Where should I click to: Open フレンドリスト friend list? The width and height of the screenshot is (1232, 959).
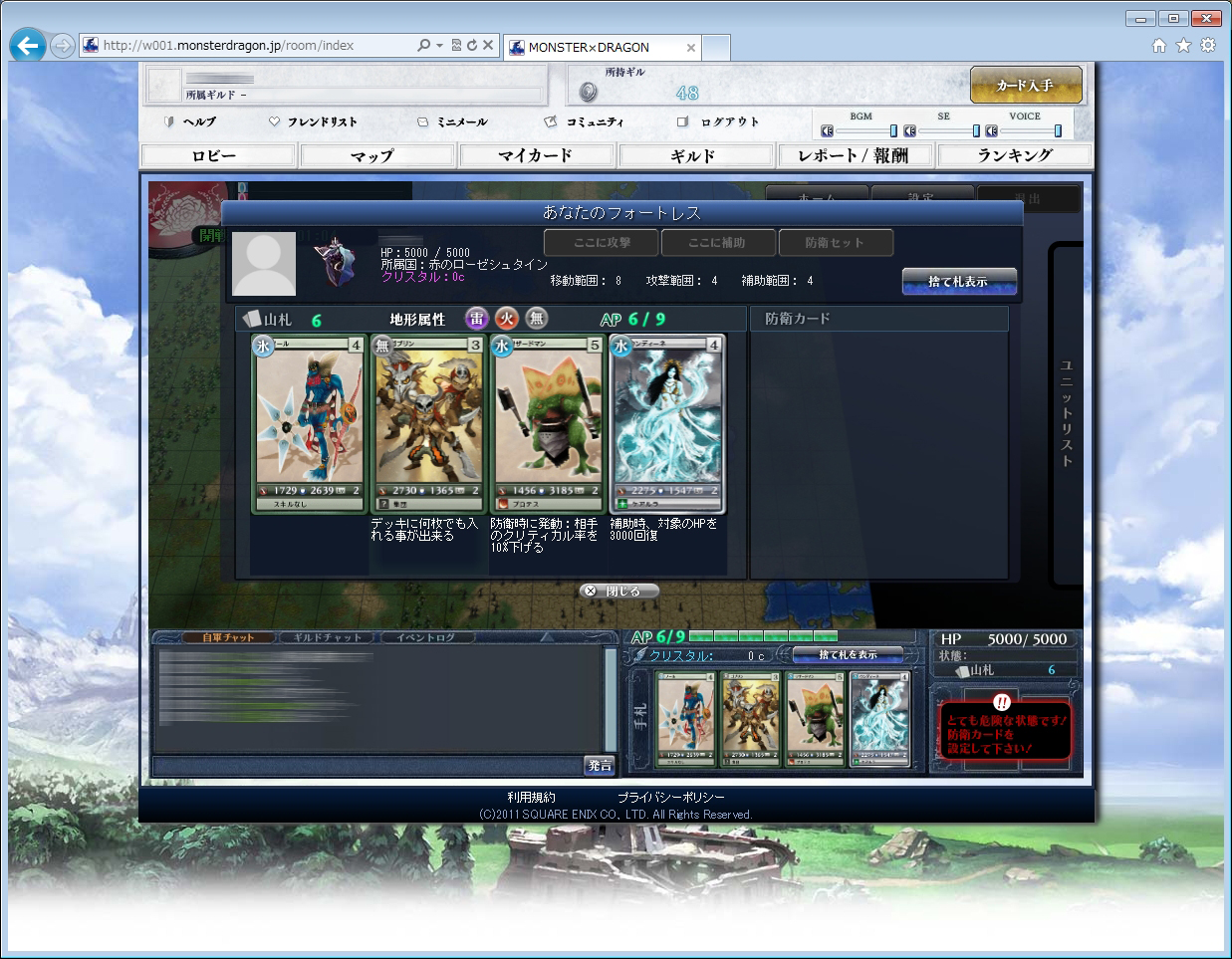pyautogui.click(x=313, y=121)
